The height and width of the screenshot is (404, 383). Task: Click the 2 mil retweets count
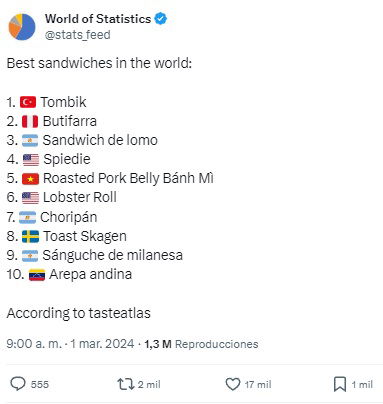(149, 384)
